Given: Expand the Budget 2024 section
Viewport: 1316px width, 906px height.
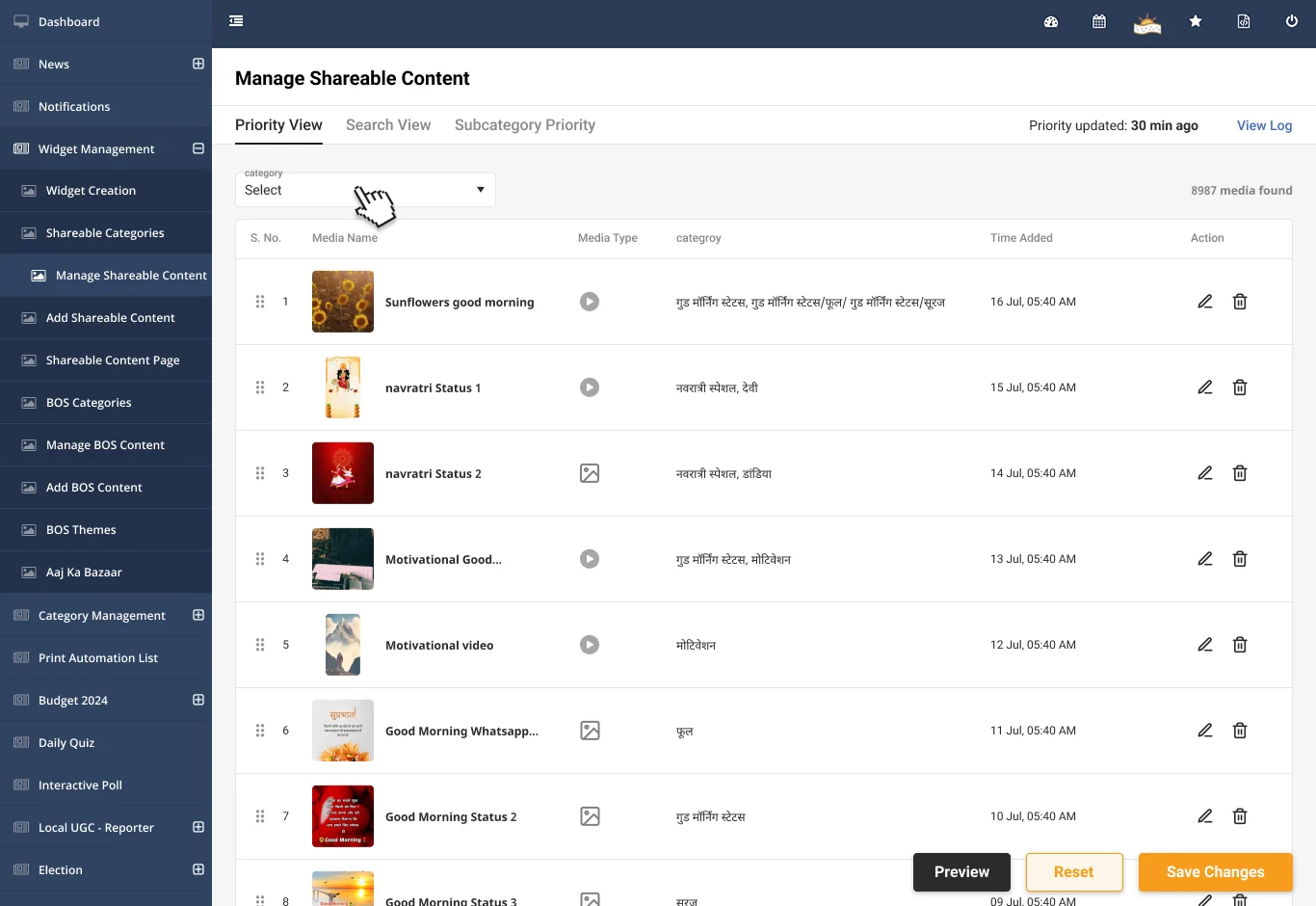Looking at the screenshot, I should (198, 700).
